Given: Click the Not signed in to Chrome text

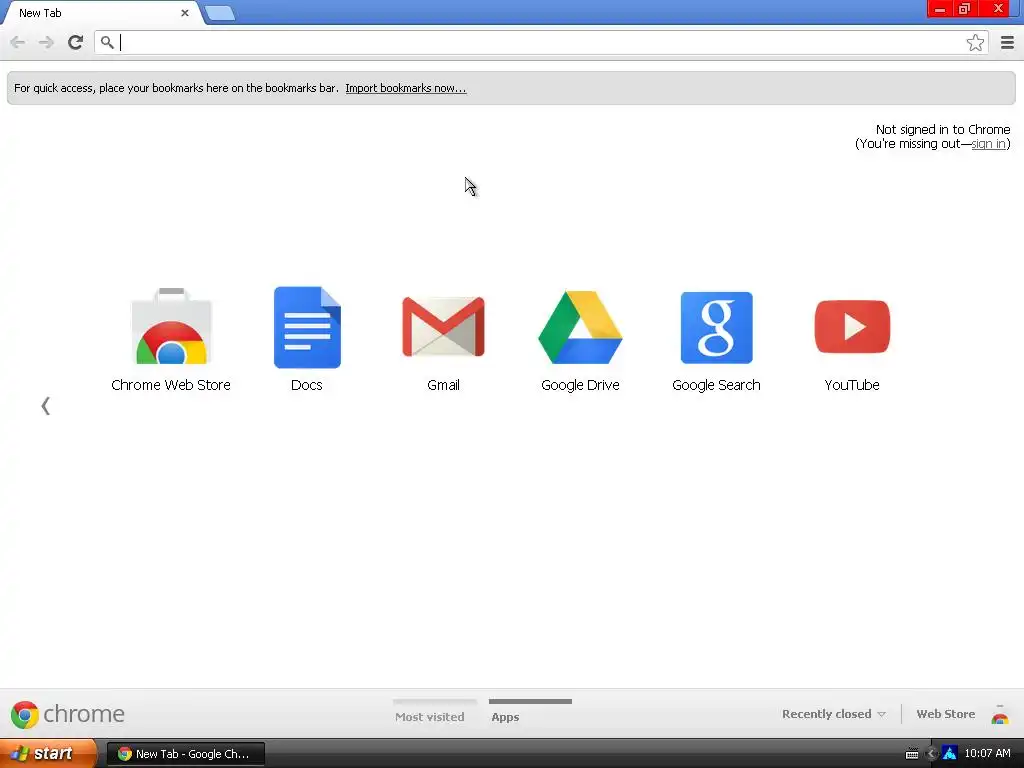Looking at the screenshot, I should click(x=942, y=129).
